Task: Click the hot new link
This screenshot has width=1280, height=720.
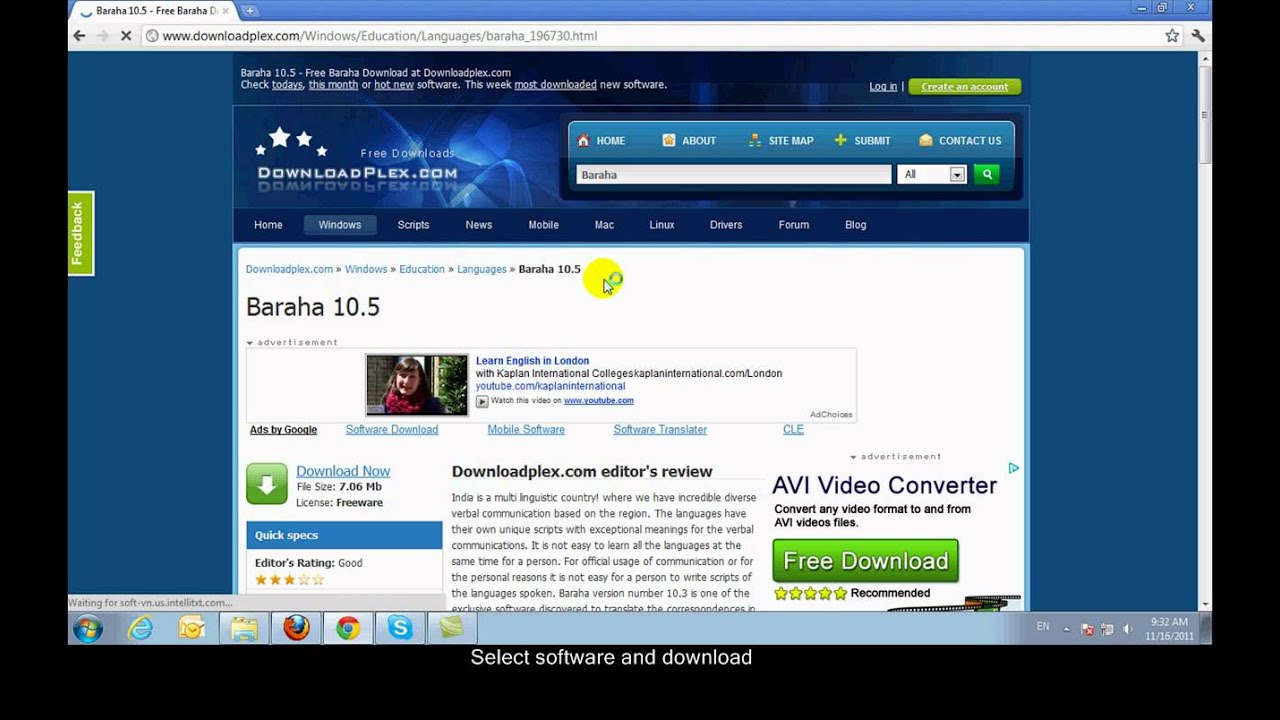Action: [394, 85]
